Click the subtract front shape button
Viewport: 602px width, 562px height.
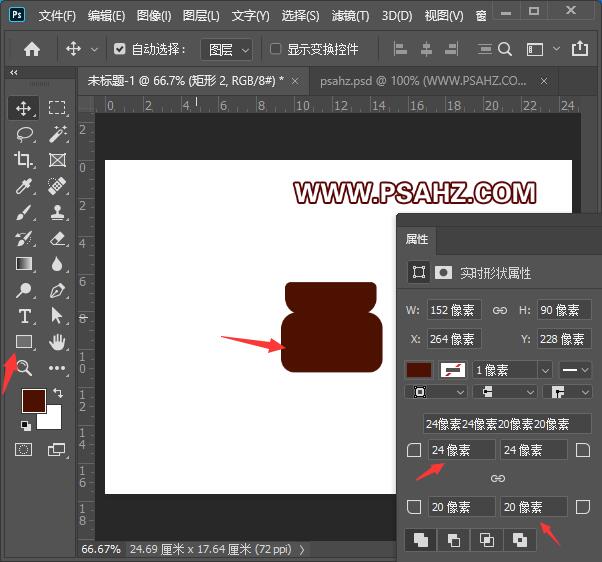(454, 540)
